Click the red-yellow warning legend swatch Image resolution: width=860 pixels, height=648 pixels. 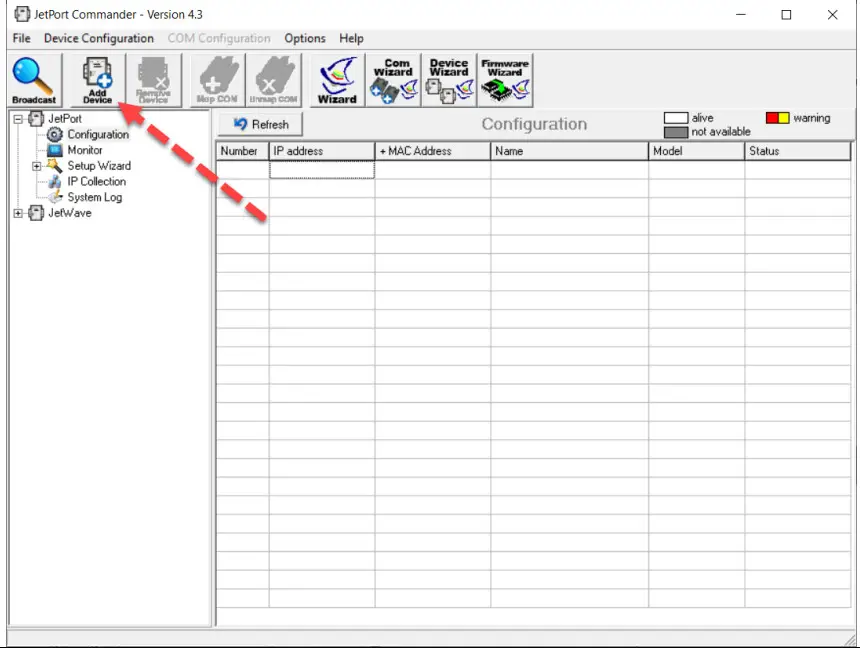[777, 118]
